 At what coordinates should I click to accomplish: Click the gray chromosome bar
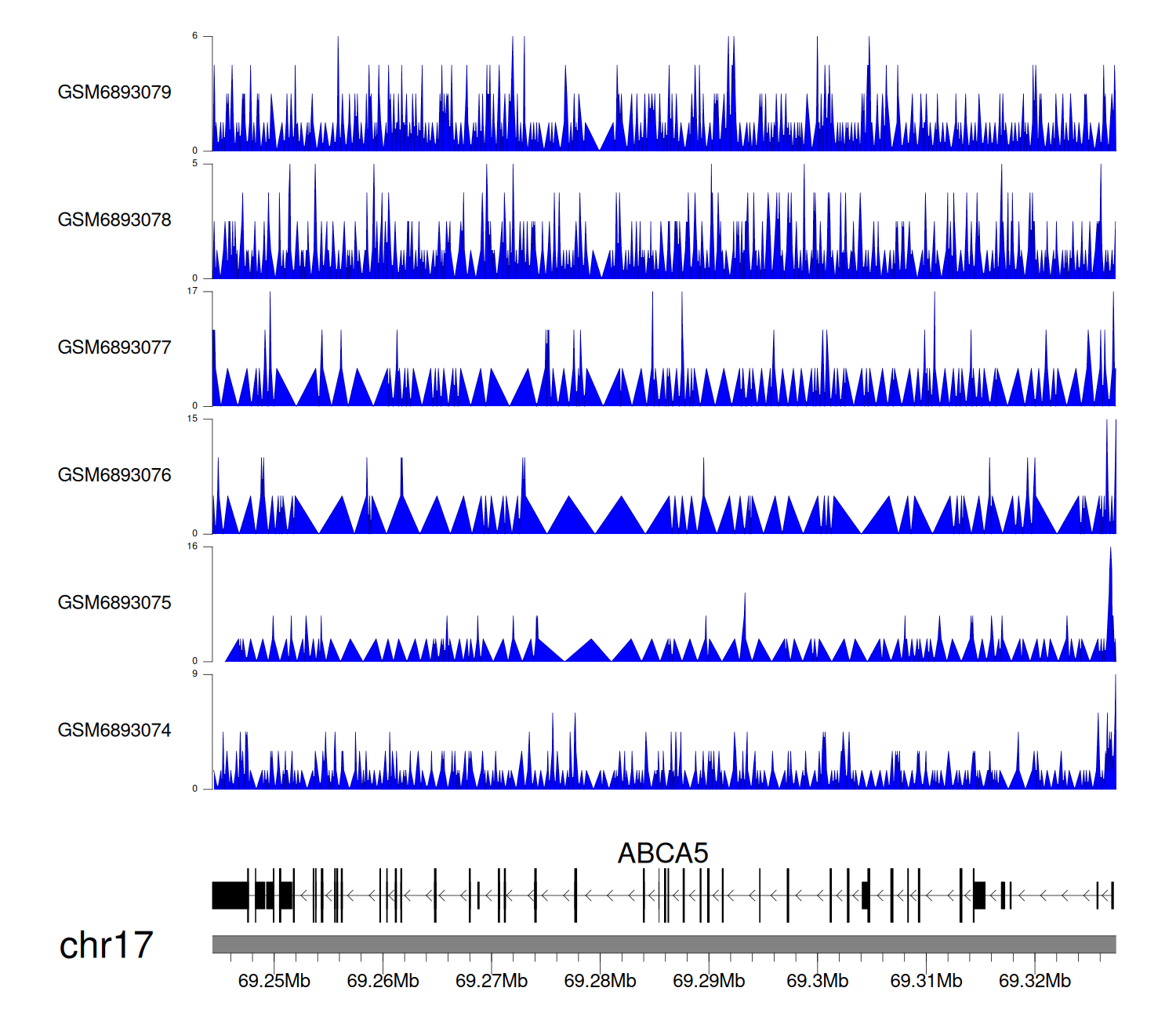coord(663,944)
